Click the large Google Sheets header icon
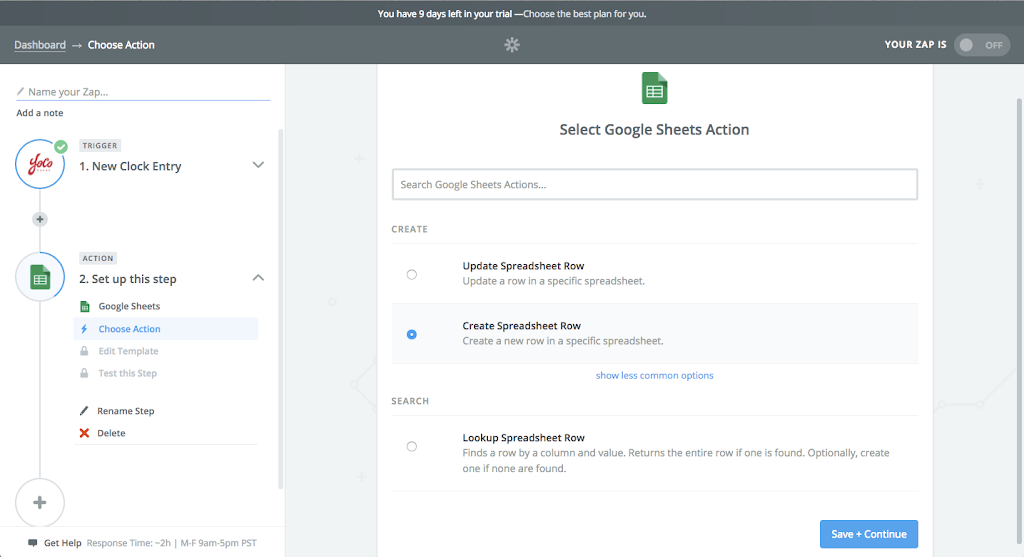This screenshot has height=557, width=1024. pos(654,89)
